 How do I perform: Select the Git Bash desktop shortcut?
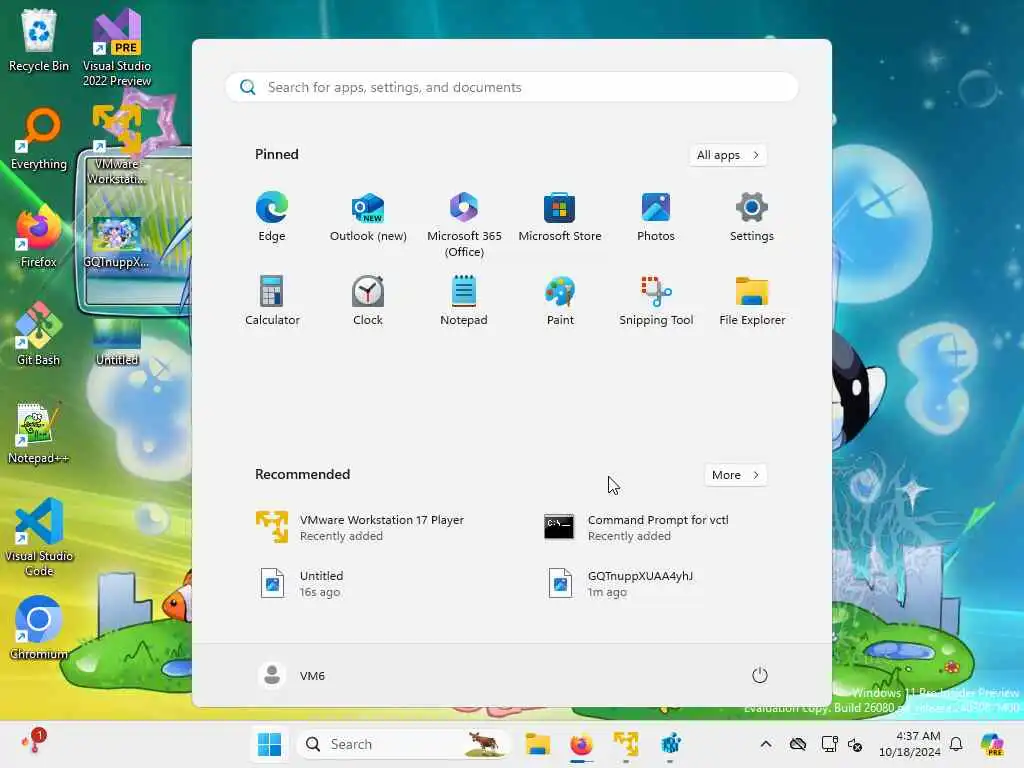39,334
